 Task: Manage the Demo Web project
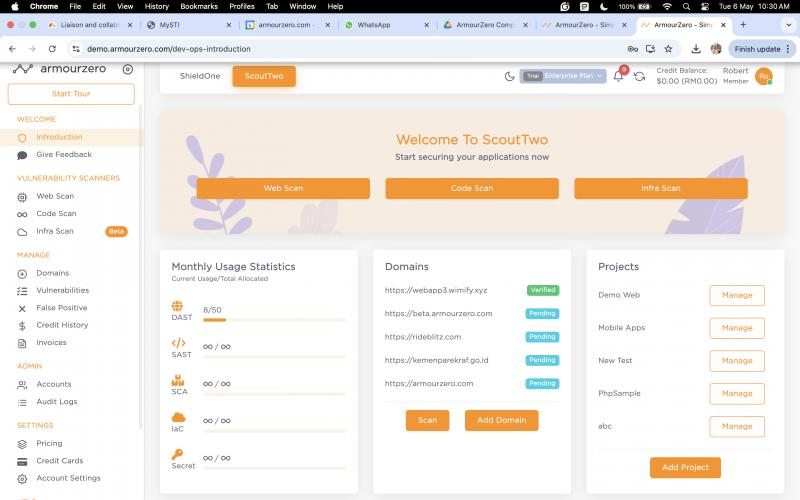[x=737, y=295]
